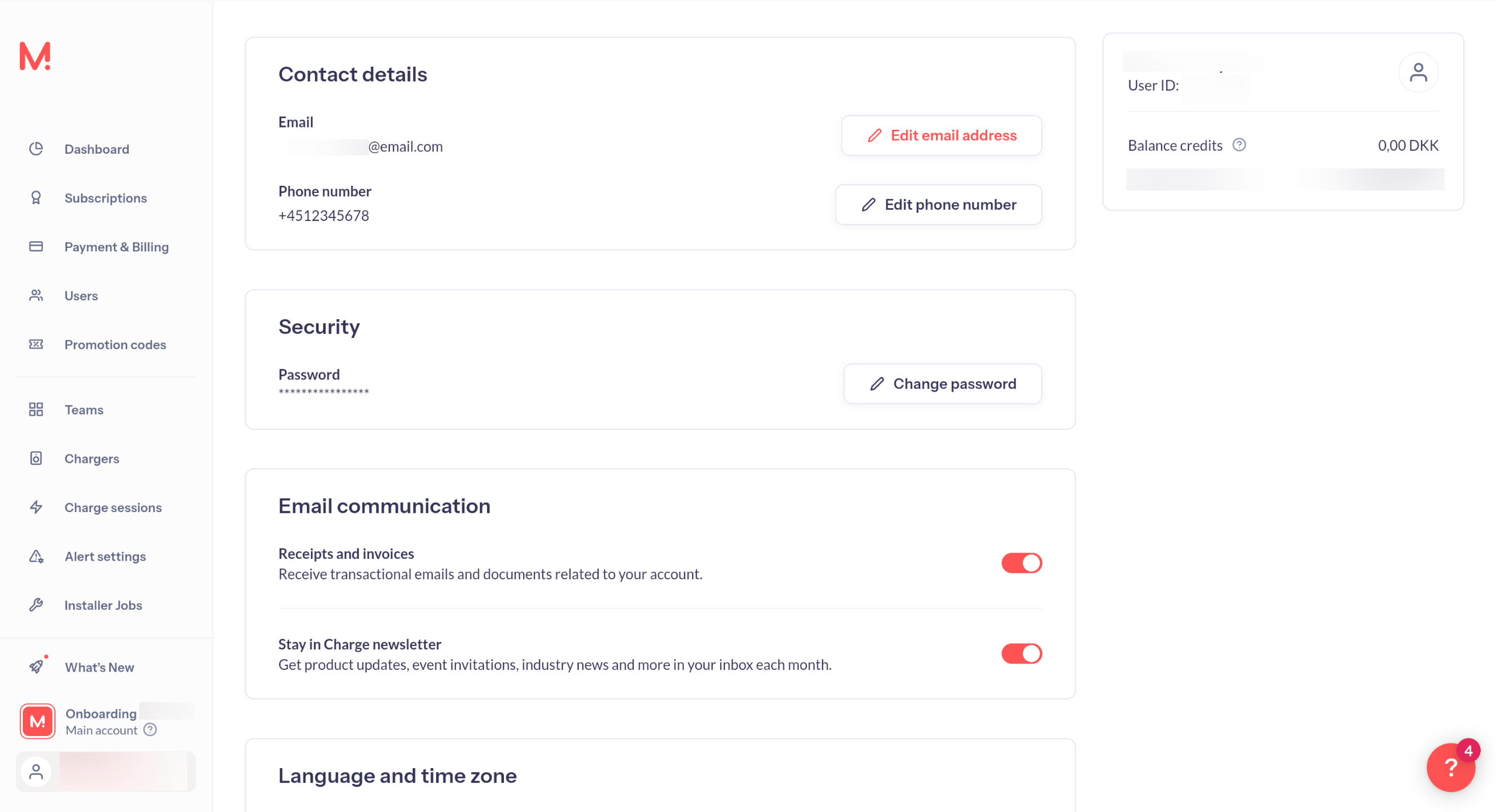Click the Charge sessions lightning icon
The image size is (1496, 812).
pos(36,507)
